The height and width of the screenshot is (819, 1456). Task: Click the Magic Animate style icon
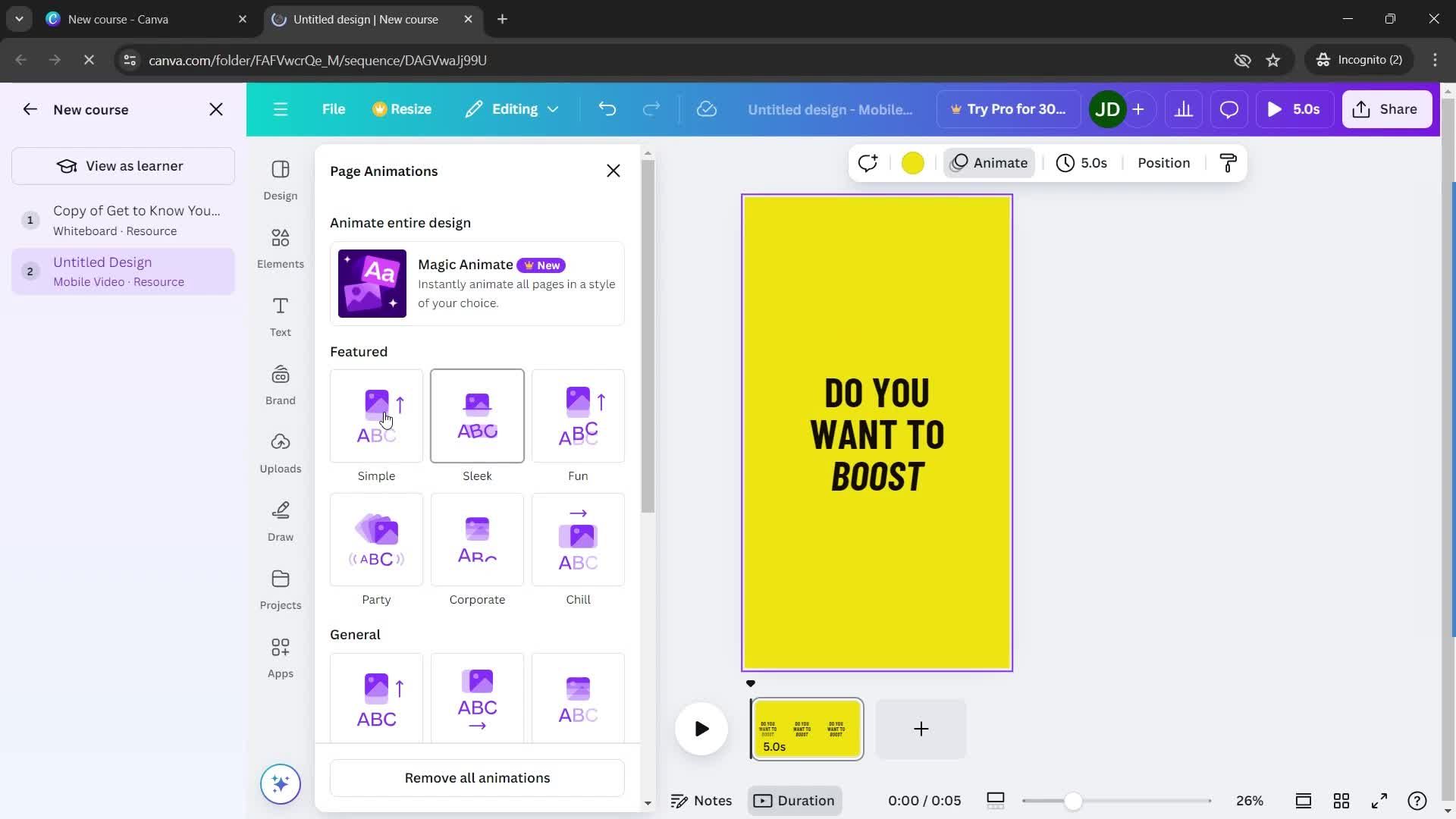(372, 284)
